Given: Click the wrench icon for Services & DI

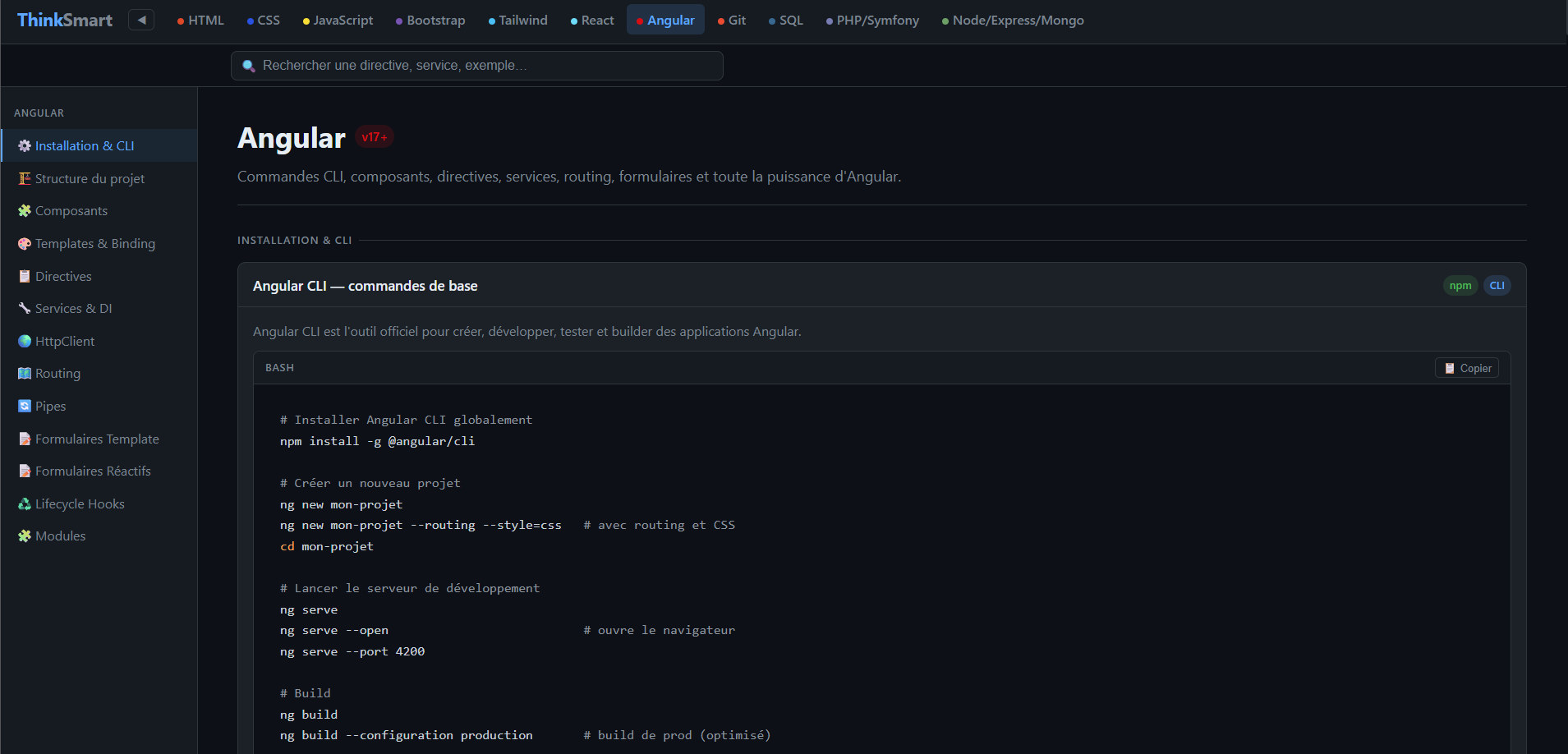Looking at the screenshot, I should [x=25, y=309].
